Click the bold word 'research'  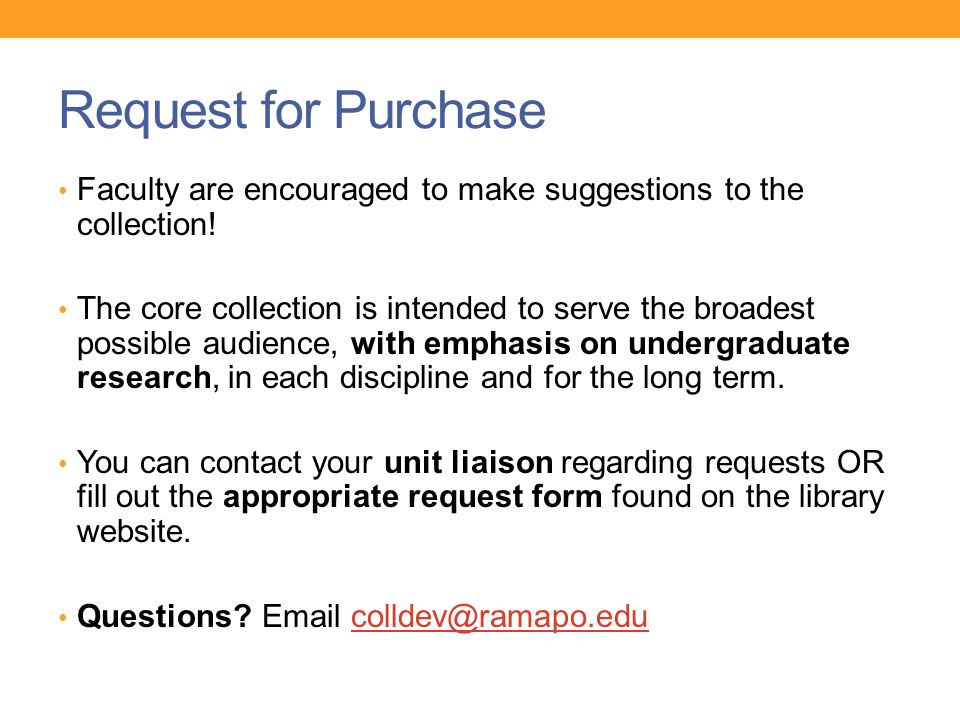tap(144, 378)
